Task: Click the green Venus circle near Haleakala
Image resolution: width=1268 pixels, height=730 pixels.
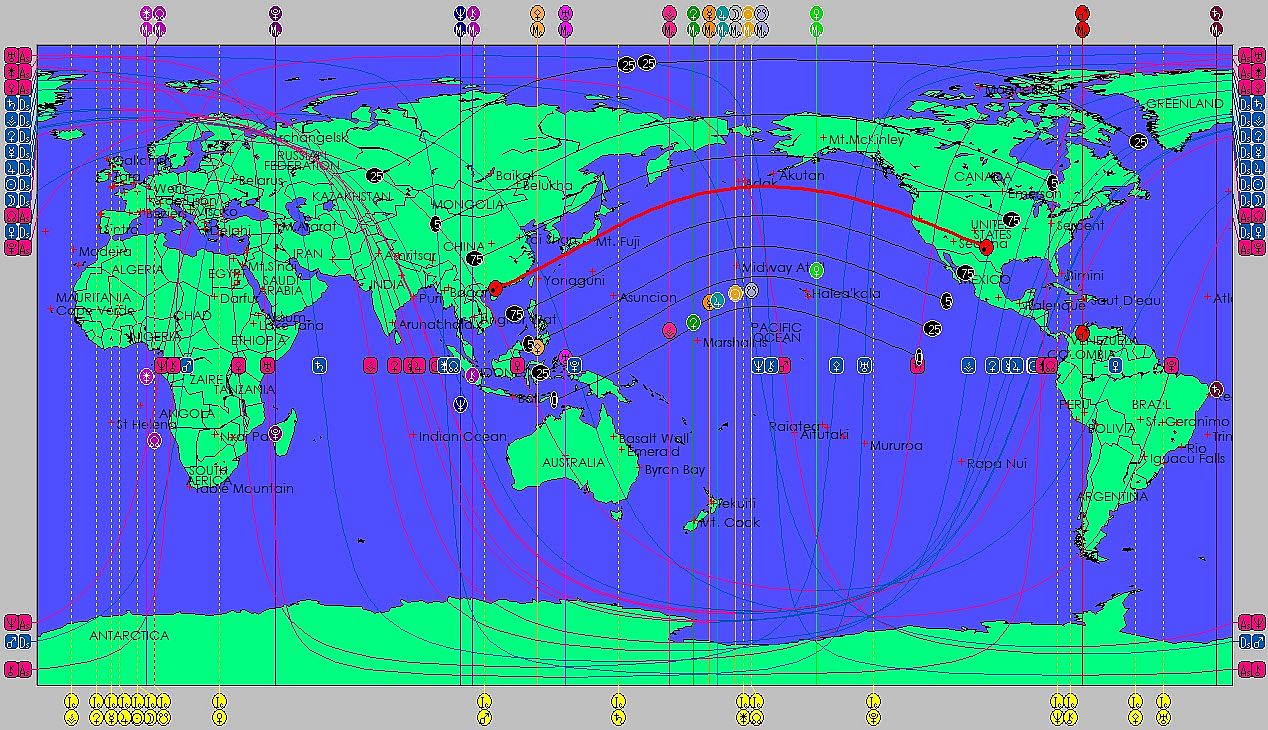Action: click(x=817, y=269)
